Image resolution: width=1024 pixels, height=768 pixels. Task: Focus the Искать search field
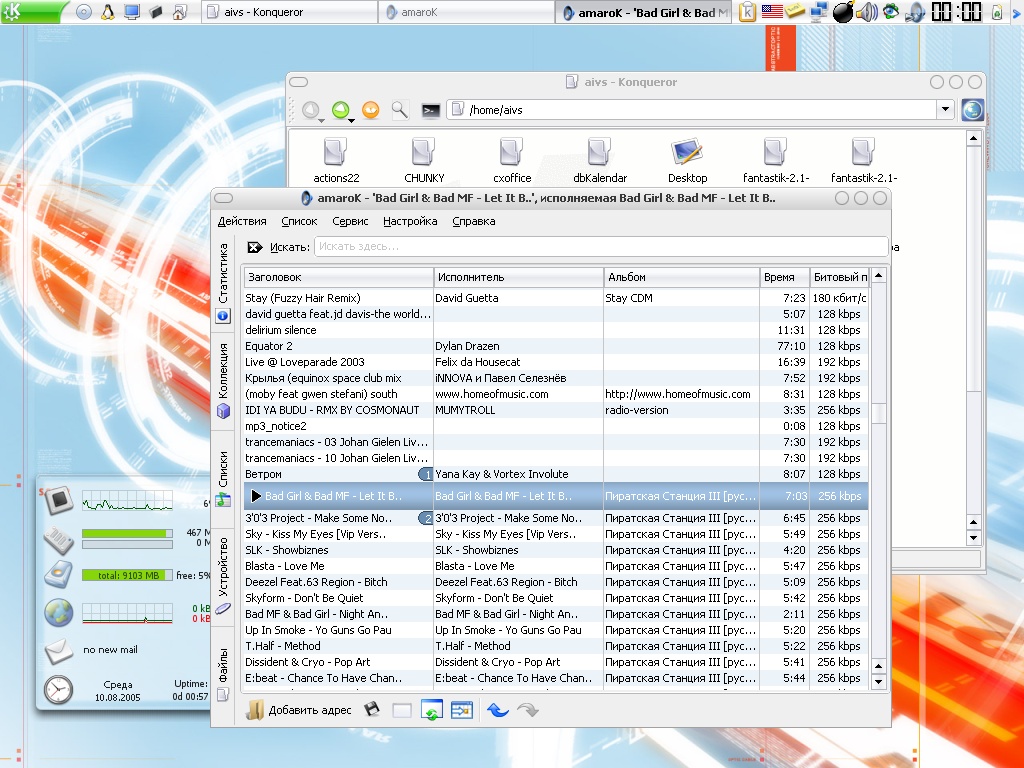tap(601, 246)
